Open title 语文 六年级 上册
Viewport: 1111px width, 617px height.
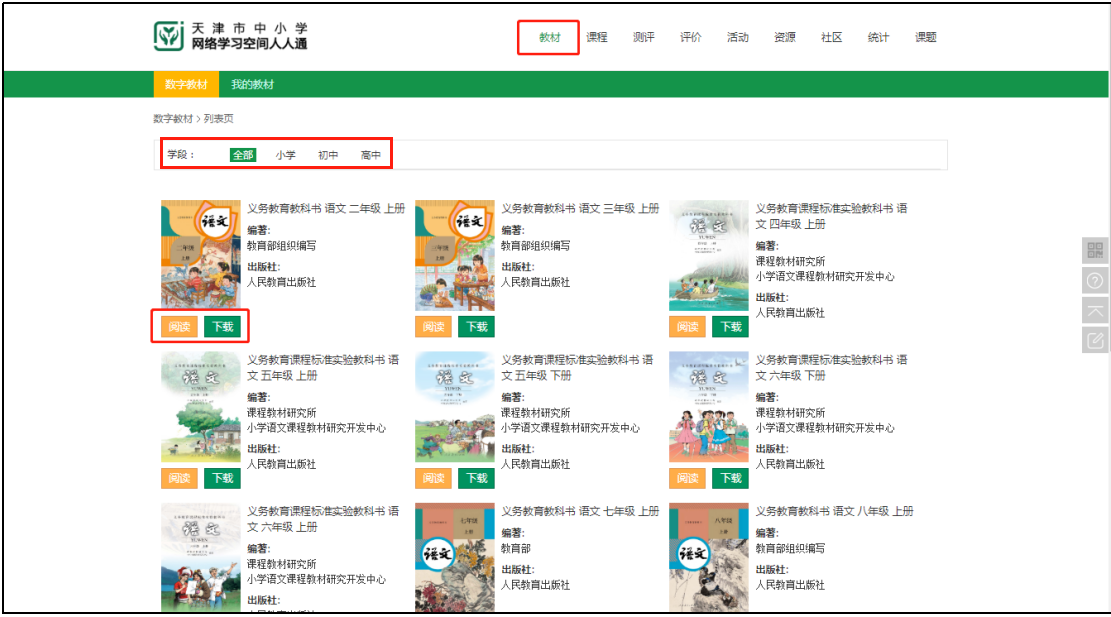point(323,519)
